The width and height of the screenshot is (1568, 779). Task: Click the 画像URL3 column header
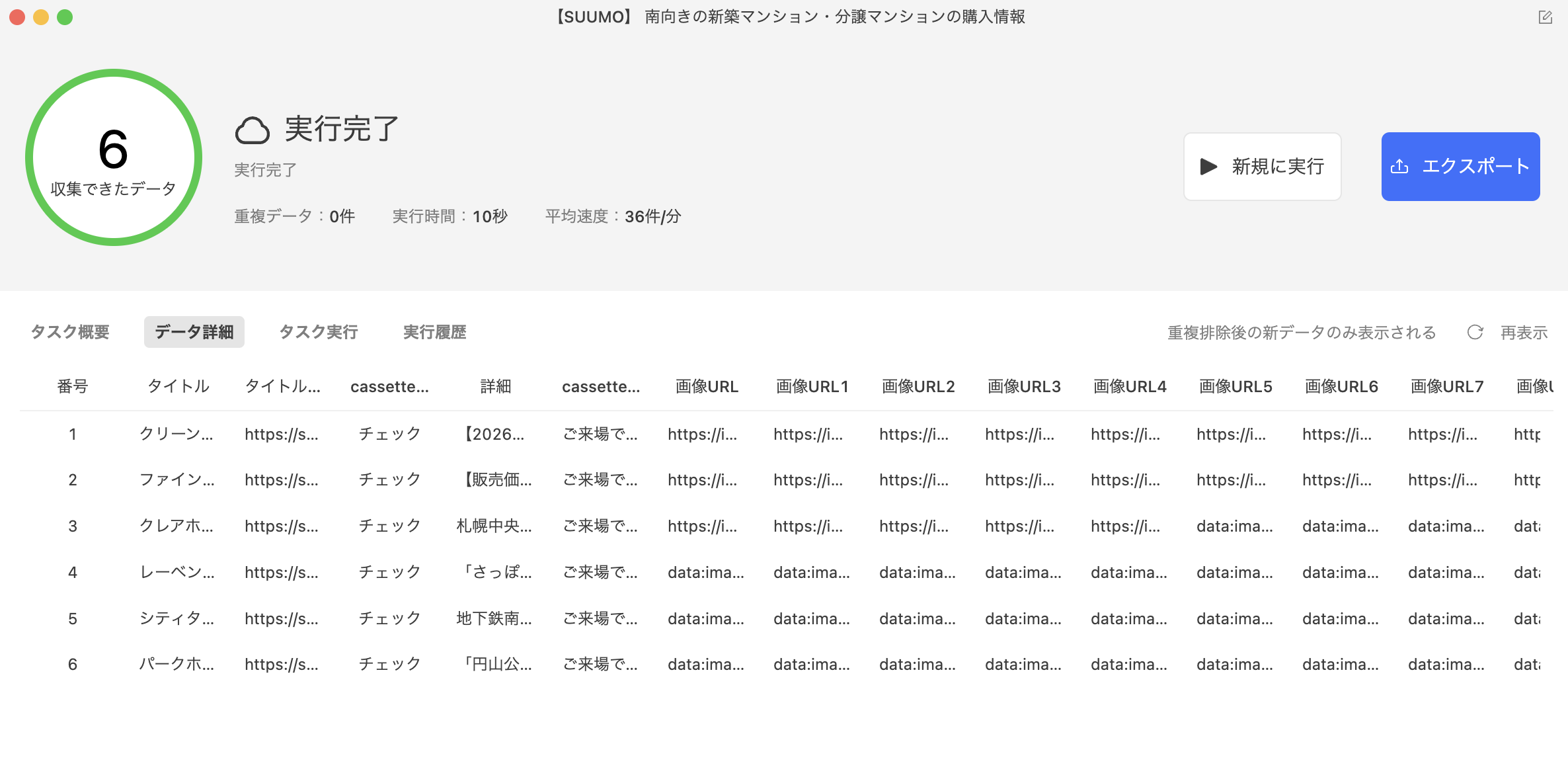pos(1024,386)
